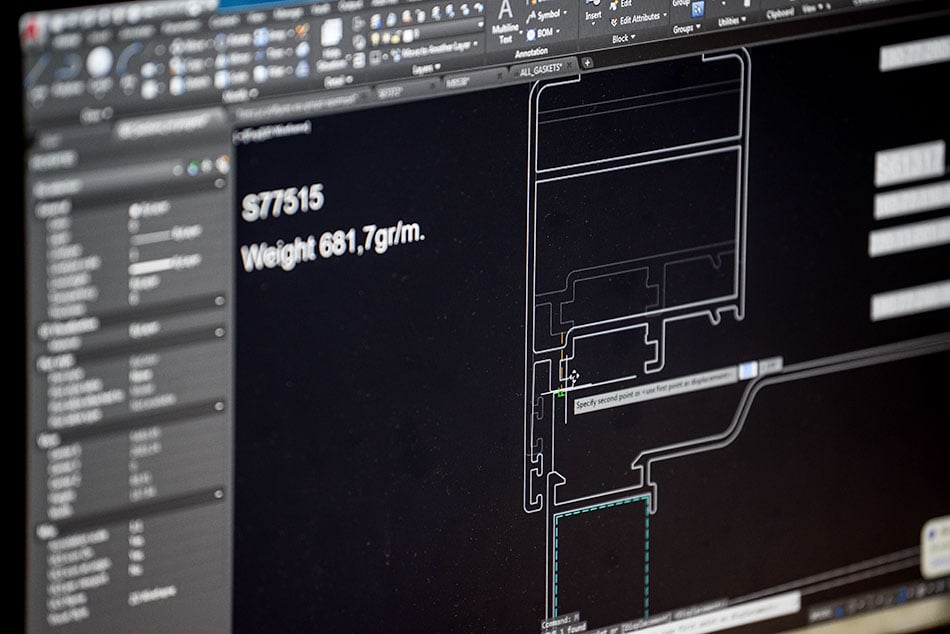Click the Command: M history line
Image resolution: width=950 pixels, height=634 pixels.
pos(560,619)
